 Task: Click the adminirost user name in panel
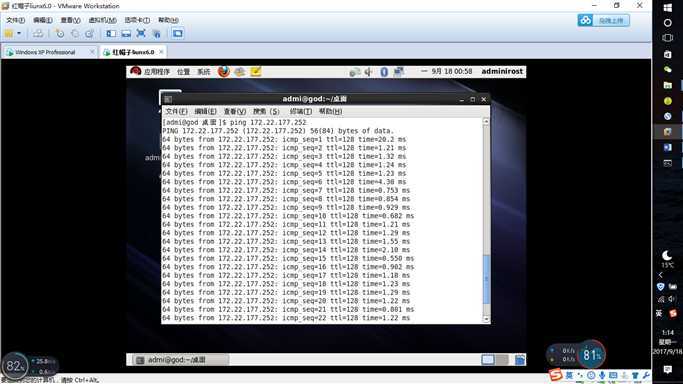click(502, 71)
